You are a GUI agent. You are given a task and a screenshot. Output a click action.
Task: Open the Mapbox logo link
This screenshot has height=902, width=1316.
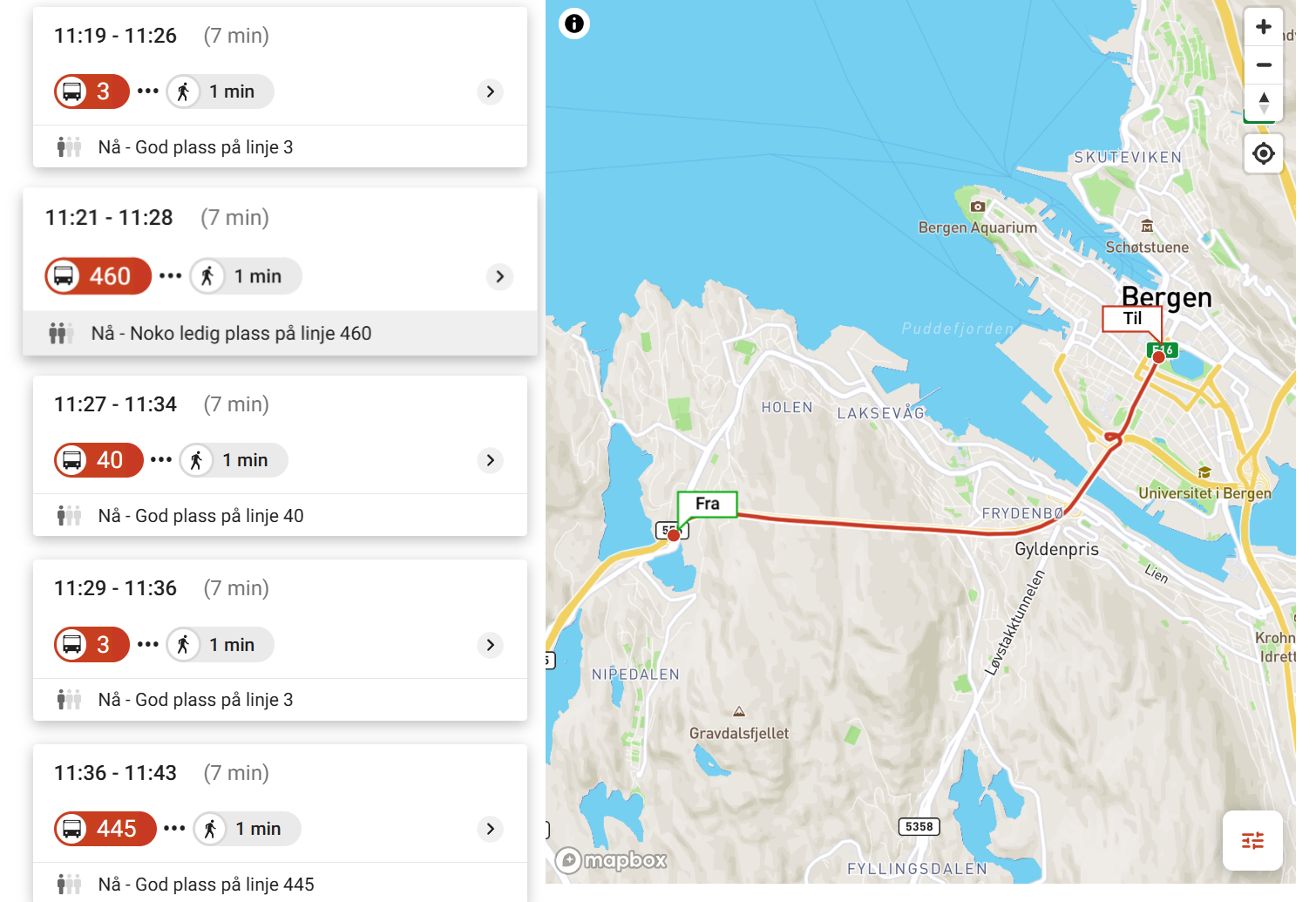coord(612,861)
